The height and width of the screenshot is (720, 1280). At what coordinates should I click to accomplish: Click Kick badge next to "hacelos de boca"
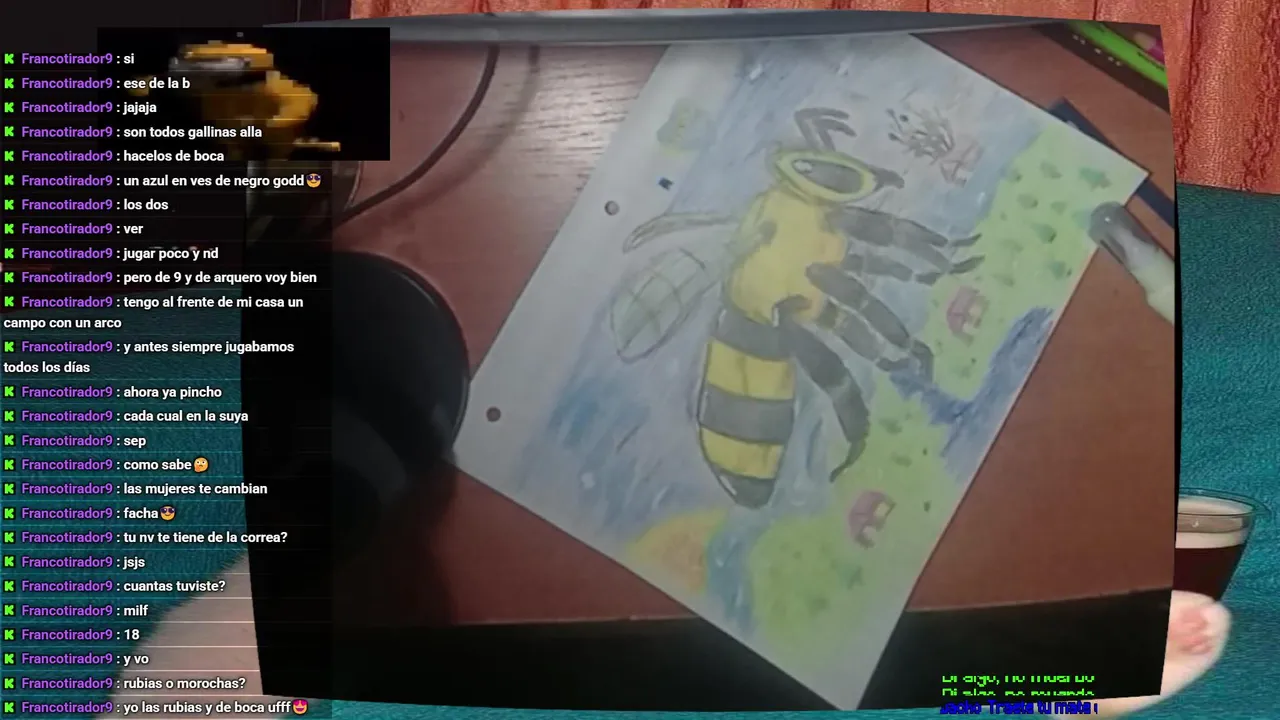9,156
